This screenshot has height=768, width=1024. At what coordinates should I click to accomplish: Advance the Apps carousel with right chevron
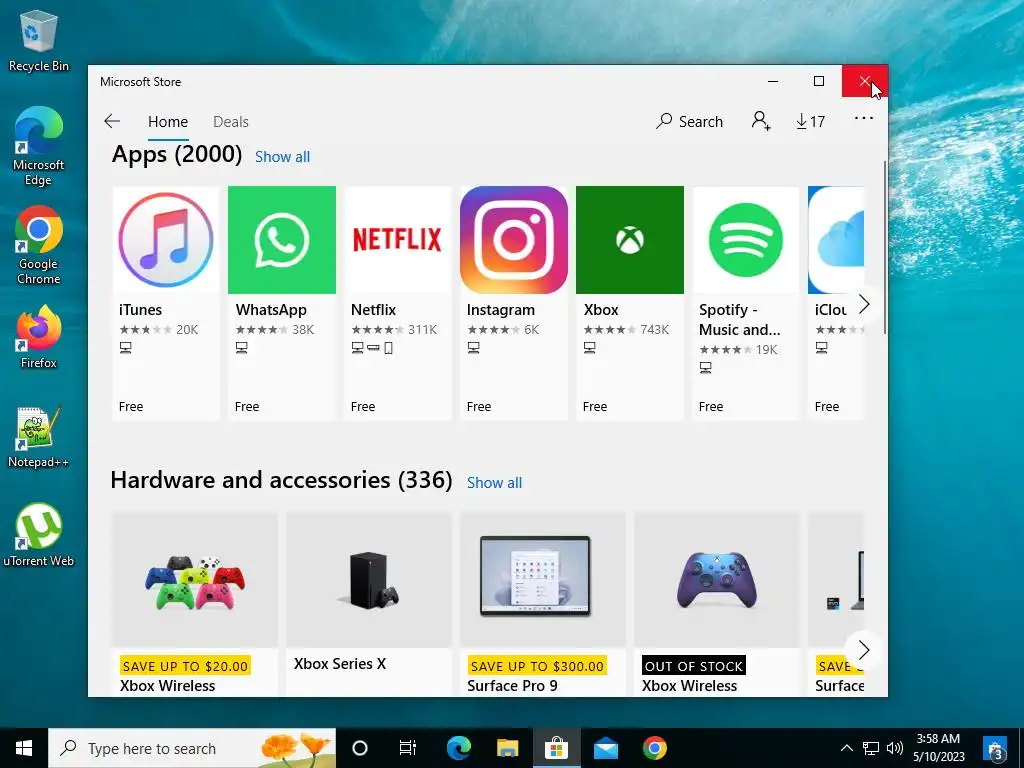click(863, 304)
